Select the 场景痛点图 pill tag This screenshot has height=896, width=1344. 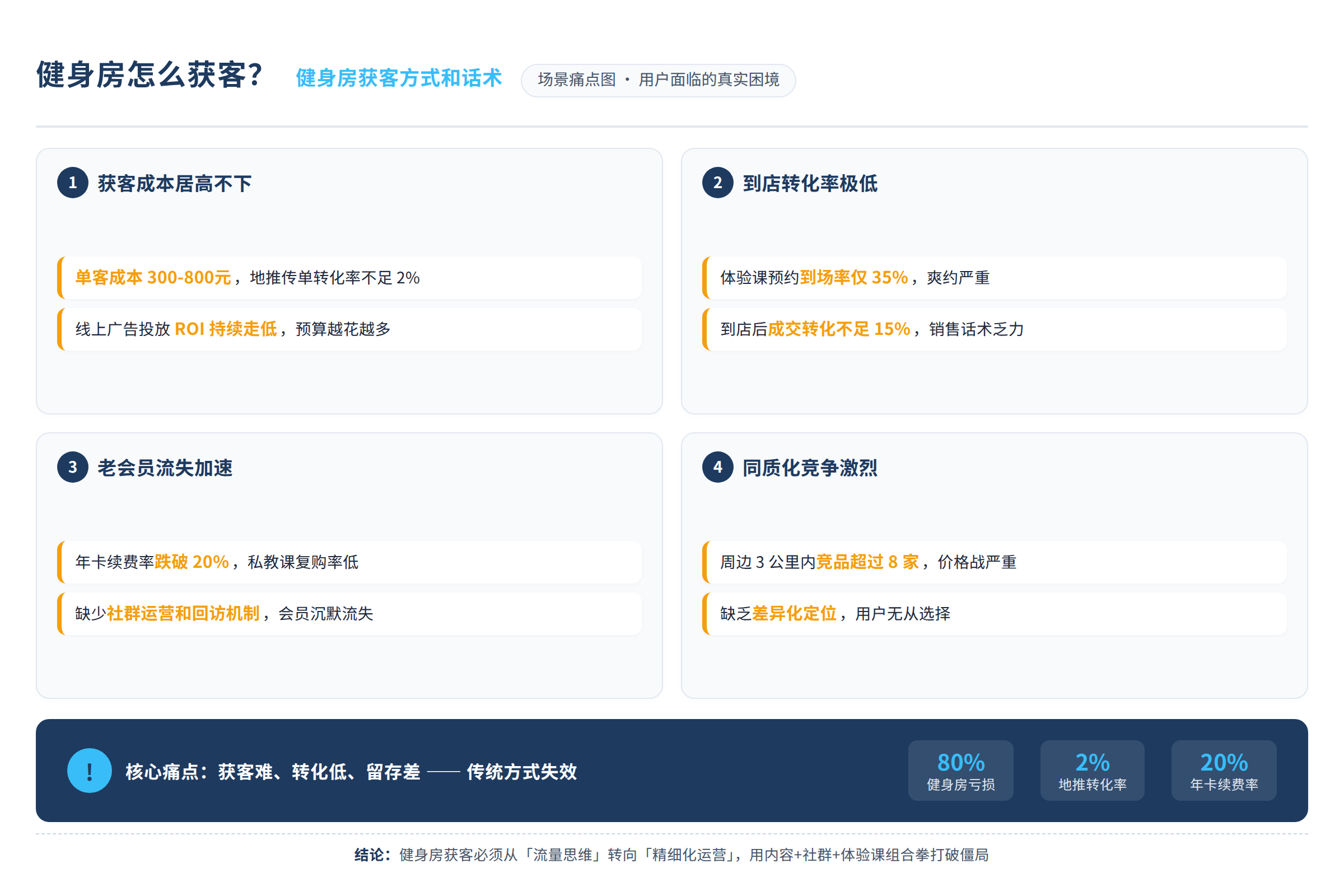coord(659,80)
